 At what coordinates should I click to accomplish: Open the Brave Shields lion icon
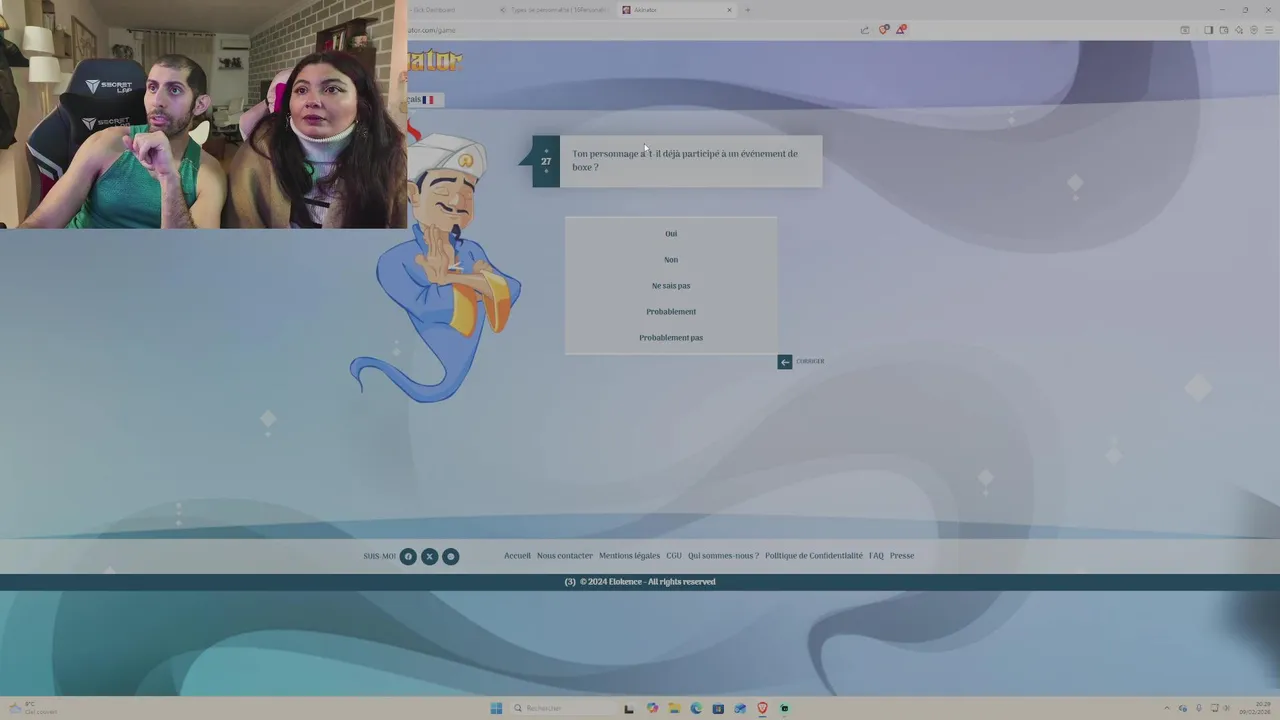[883, 30]
